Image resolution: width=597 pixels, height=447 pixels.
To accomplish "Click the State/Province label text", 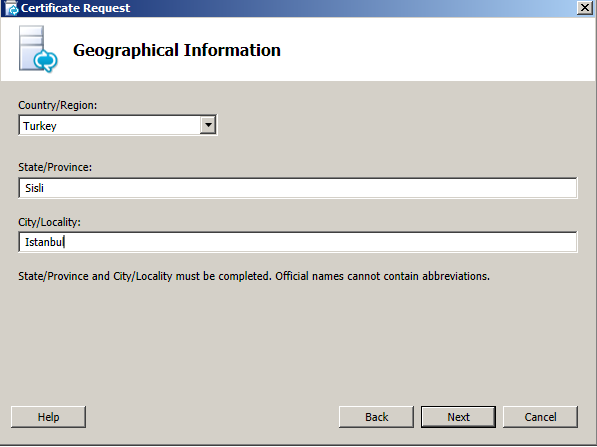I will [x=55, y=167].
